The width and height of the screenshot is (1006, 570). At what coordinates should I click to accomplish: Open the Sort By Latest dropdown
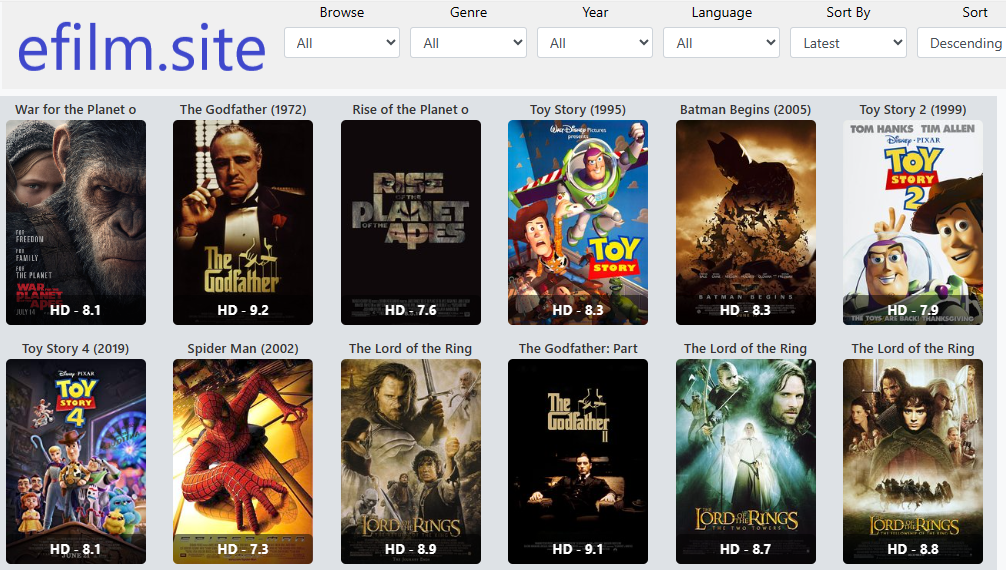tap(848, 43)
